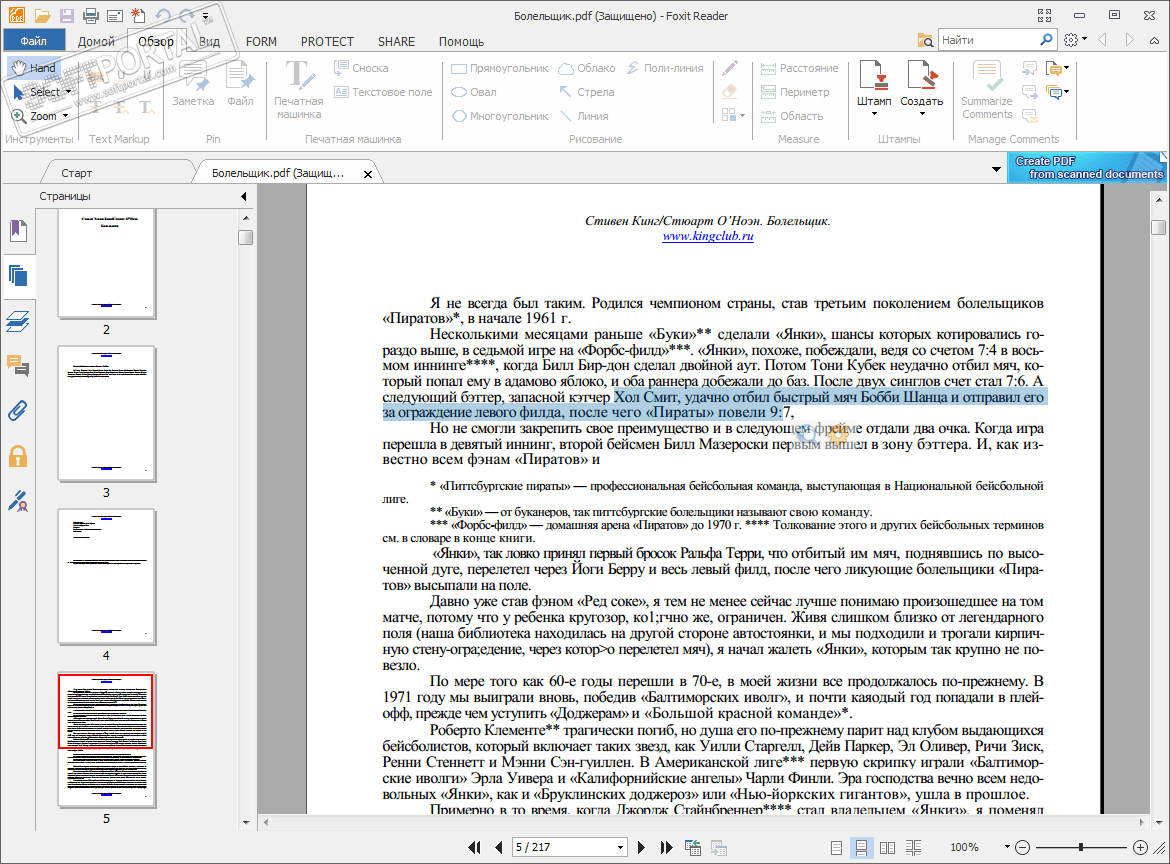The image size is (1170, 864).
Task: Select the Eraser drawing tool
Action: 730,91
